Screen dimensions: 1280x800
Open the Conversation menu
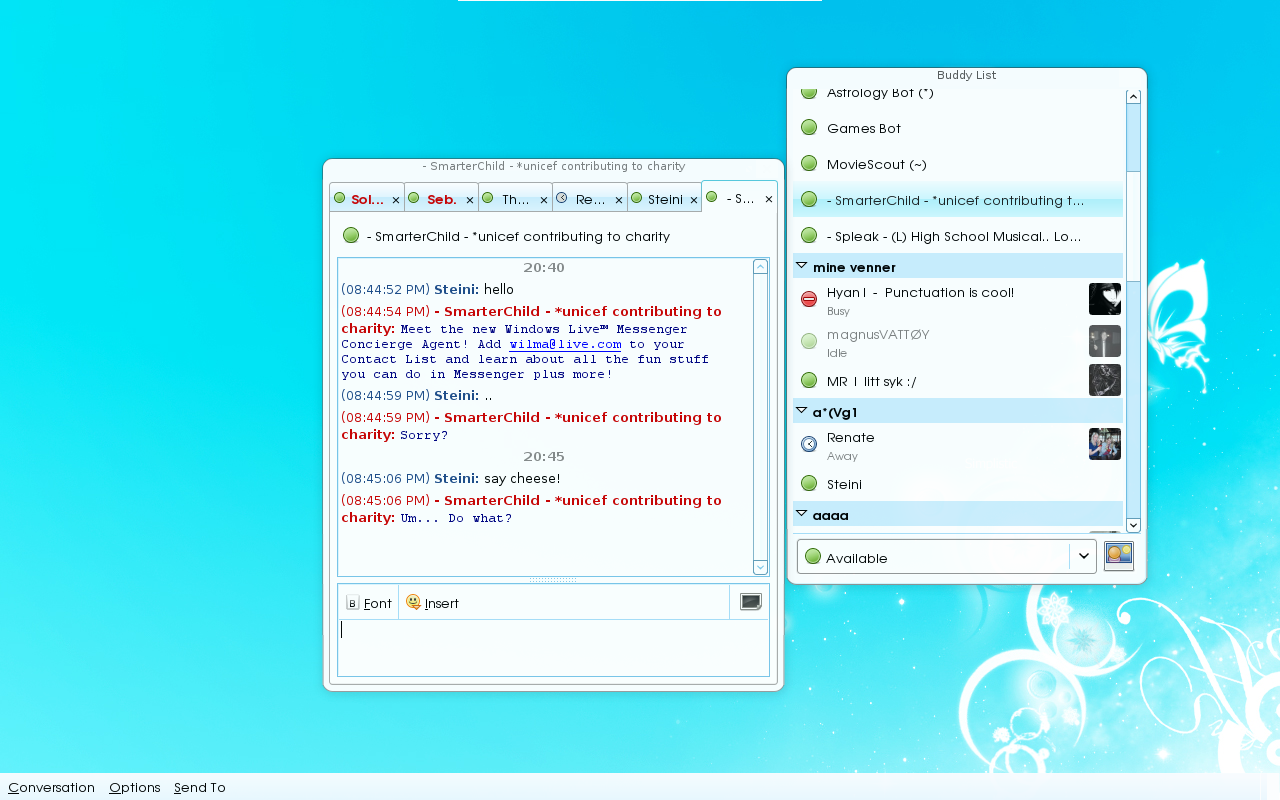pos(51,787)
